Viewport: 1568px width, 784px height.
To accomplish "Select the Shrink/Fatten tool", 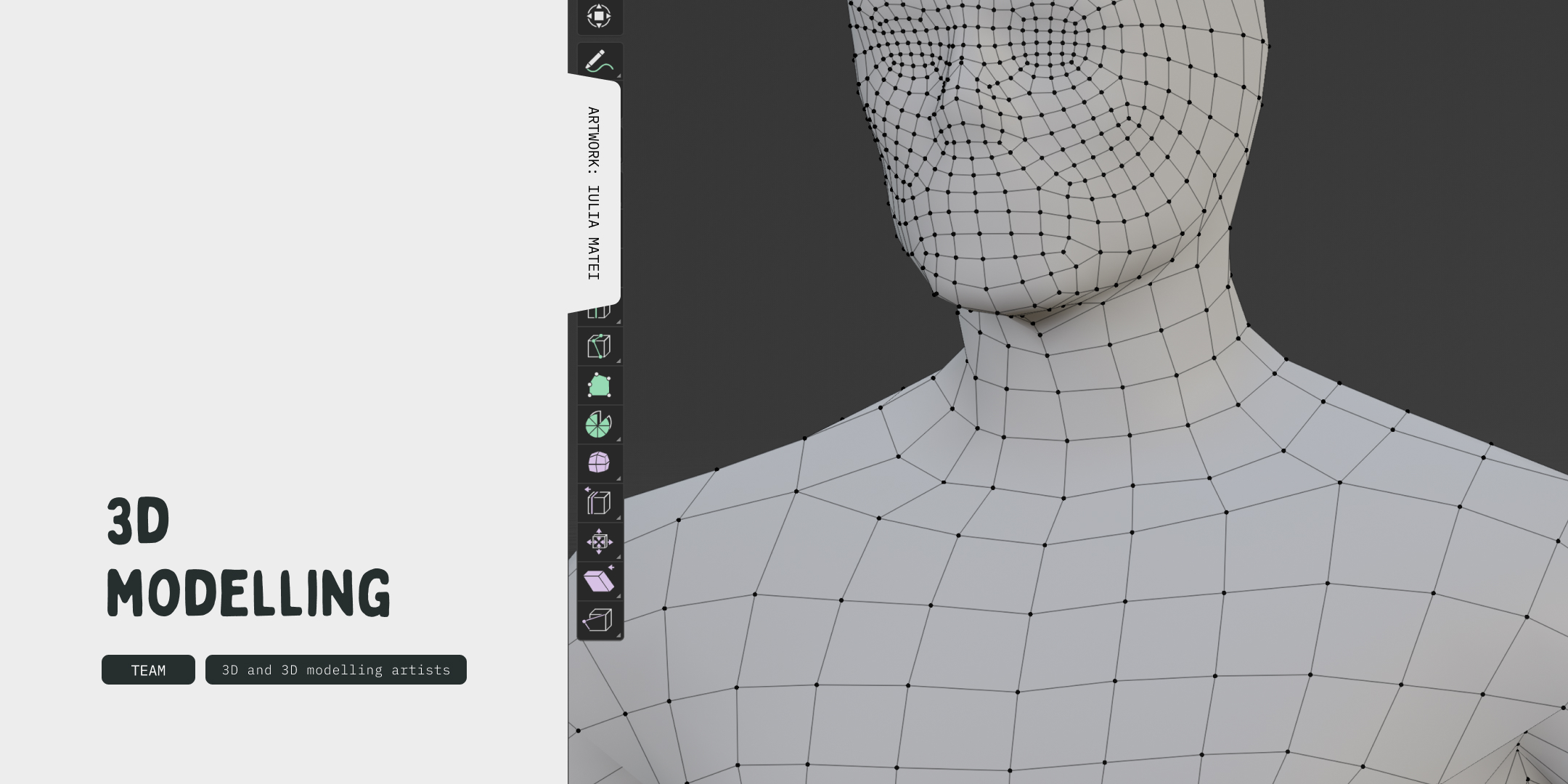I will tap(600, 542).
